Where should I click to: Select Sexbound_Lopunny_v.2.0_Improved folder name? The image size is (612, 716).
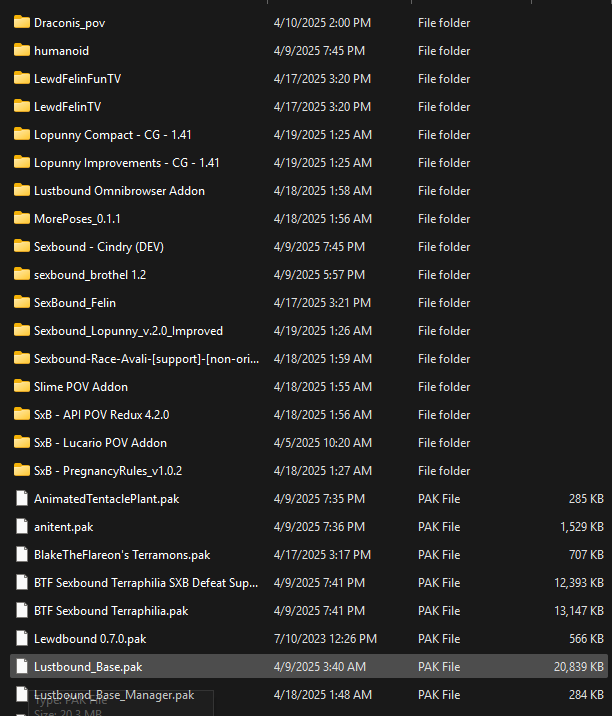pyautogui.click(x=128, y=331)
